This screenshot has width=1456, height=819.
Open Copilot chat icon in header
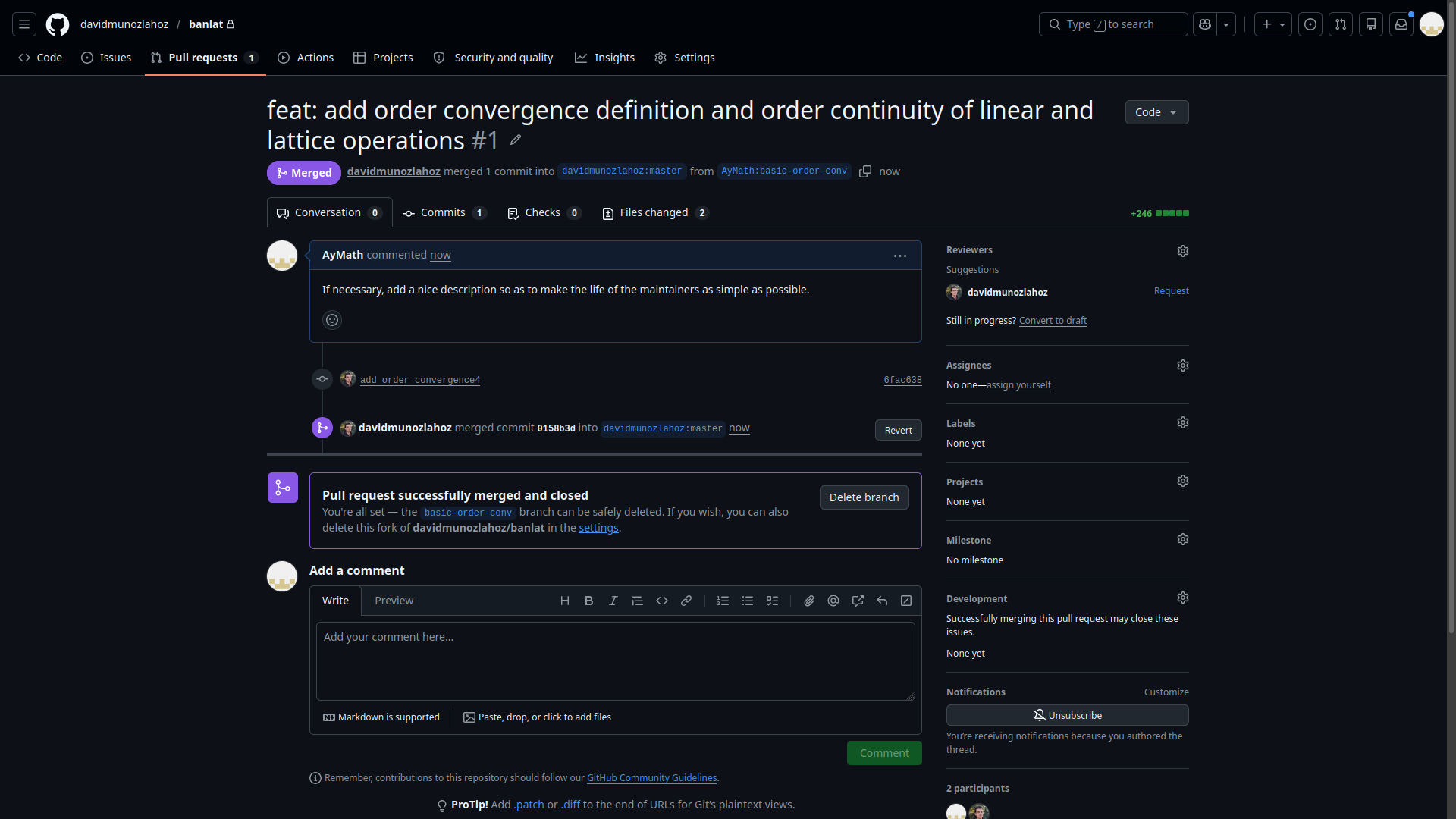tap(1205, 24)
